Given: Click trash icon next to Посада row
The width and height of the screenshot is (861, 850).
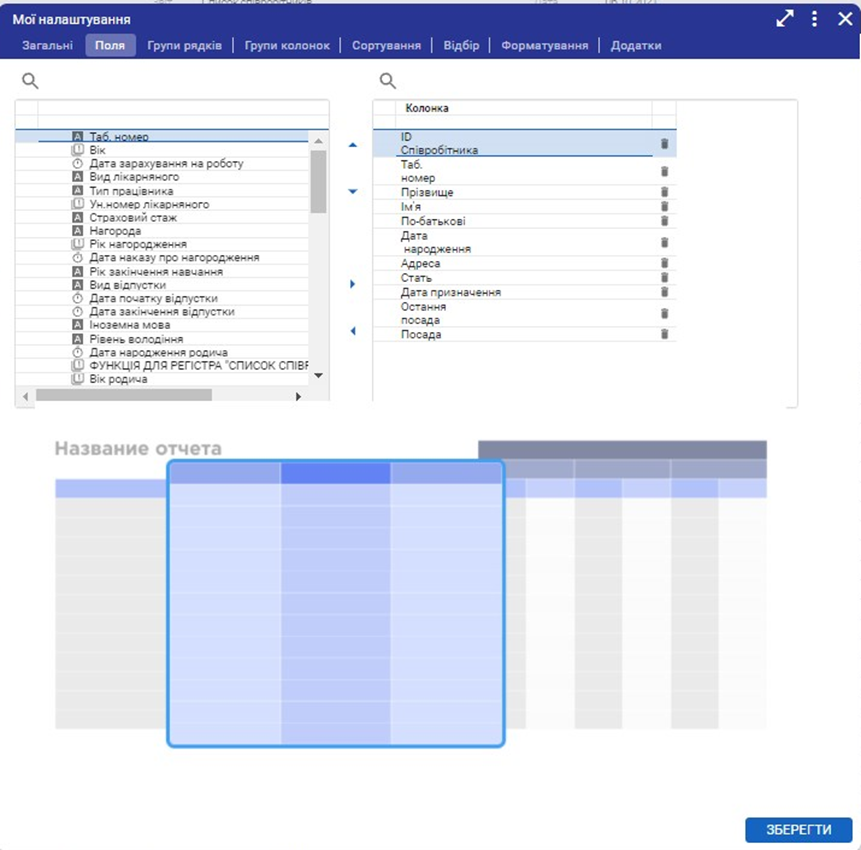Looking at the screenshot, I should (664, 334).
